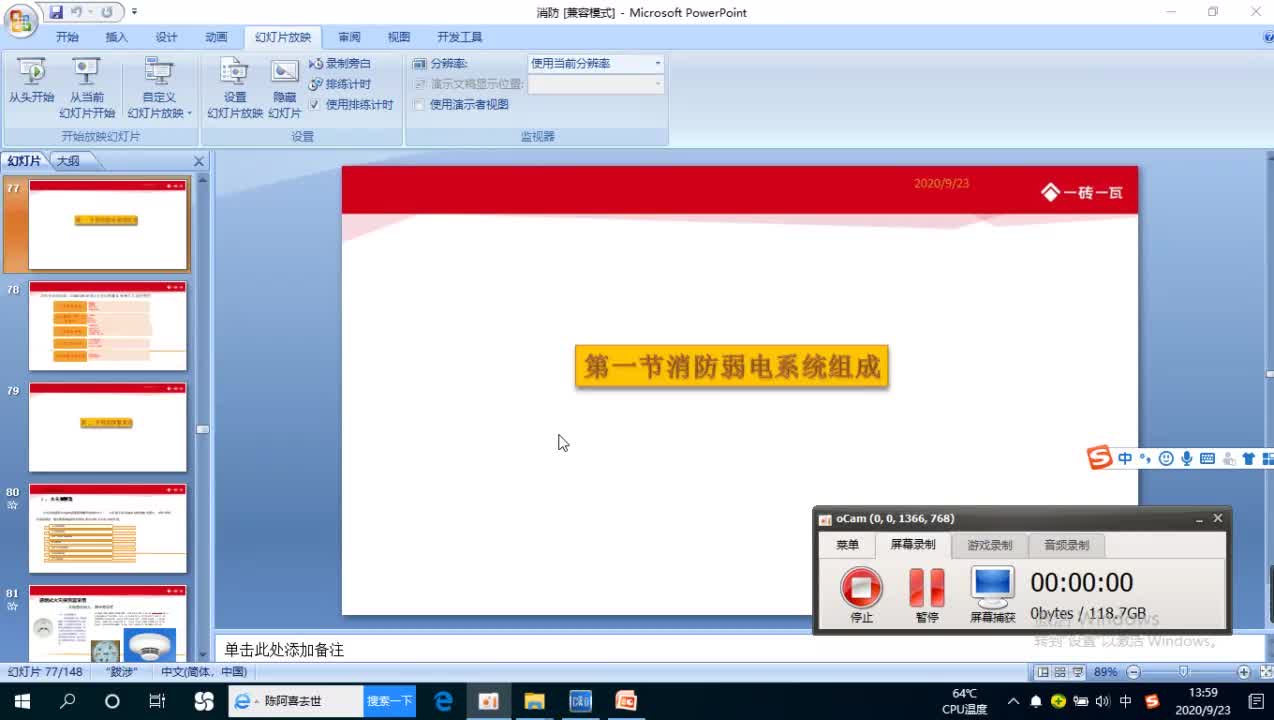The width and height of the screenshot is (1274, 720).
Task: Select slide 80 thumbnail
Action: pos(108,528)
